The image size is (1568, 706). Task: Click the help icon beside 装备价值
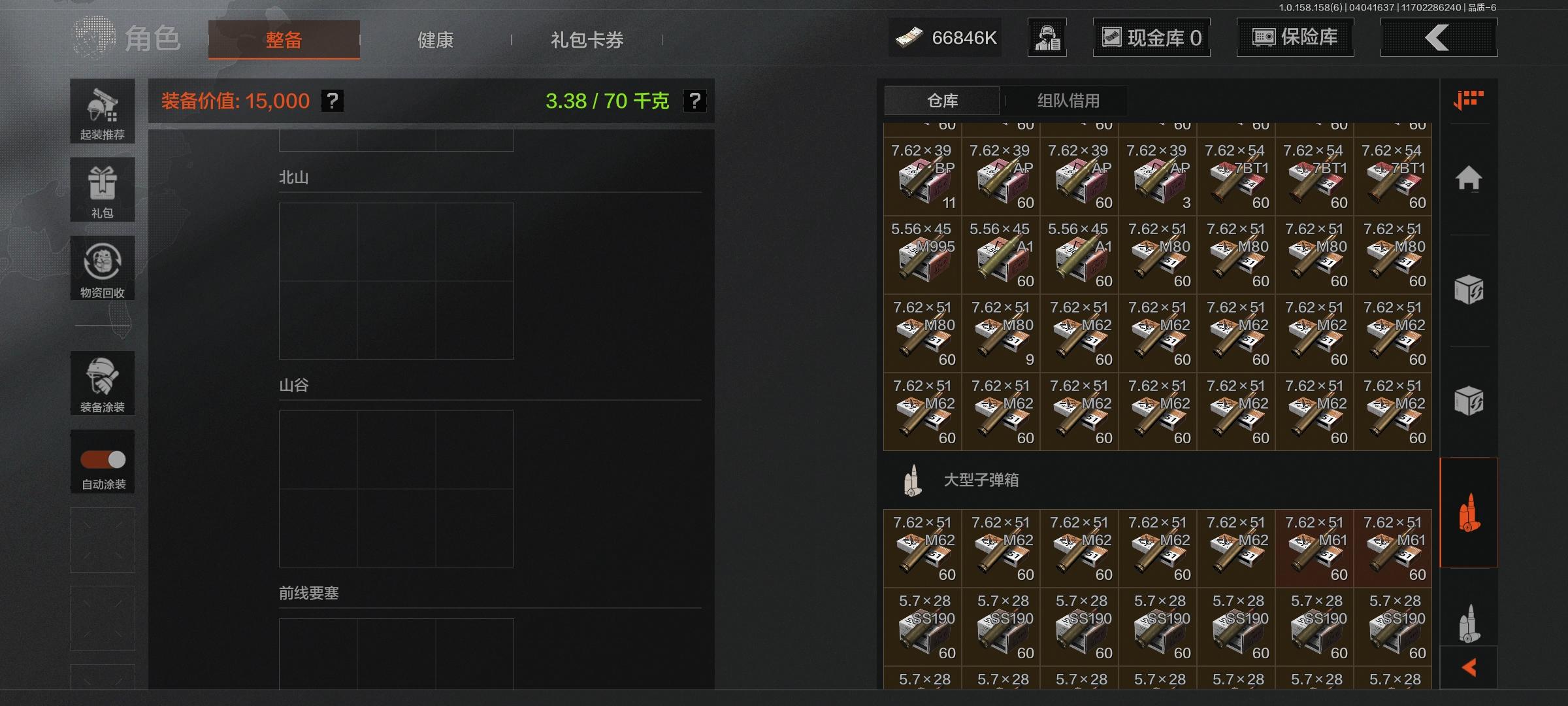(333, 101)
